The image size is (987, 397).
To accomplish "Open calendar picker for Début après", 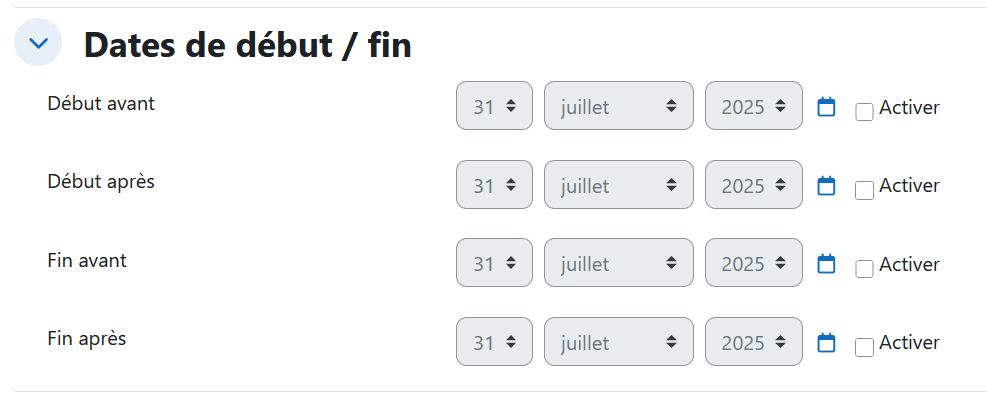I will [826, 186].
